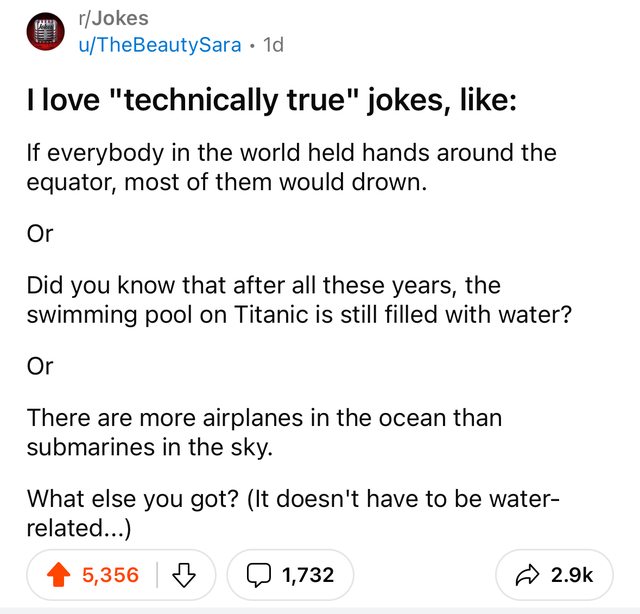Click the 5,356 vote count
This screenshot has height=614, width=640.
click(x=111, y=575)
